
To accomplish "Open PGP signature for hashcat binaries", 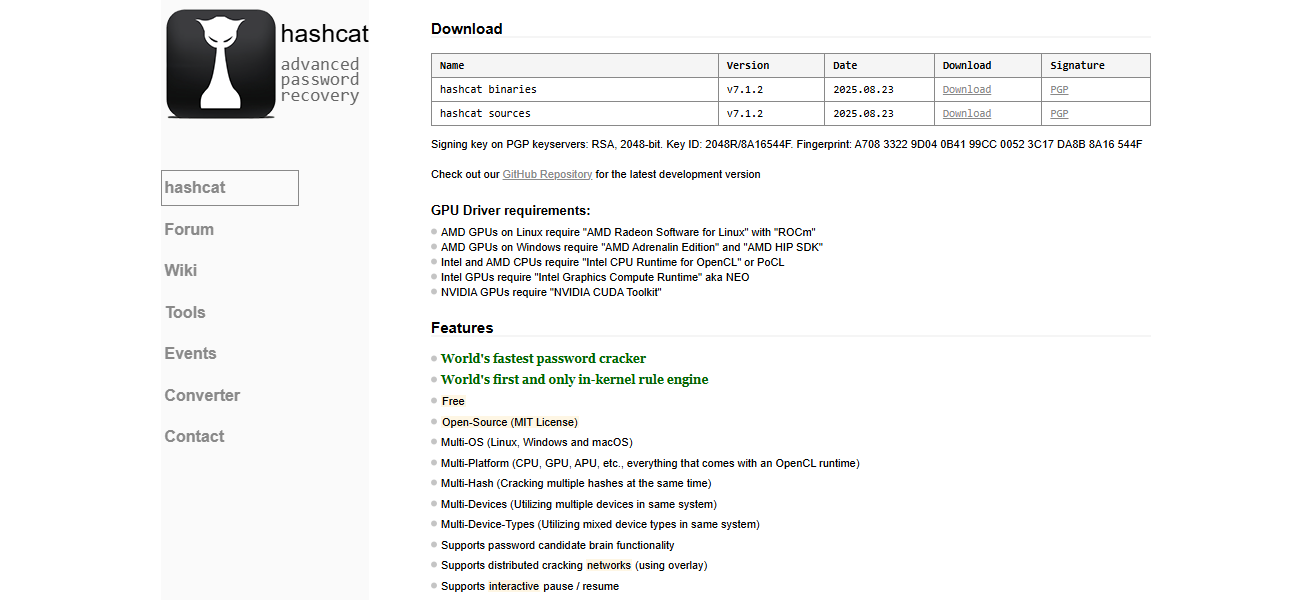I will (x=1059, y=90).
